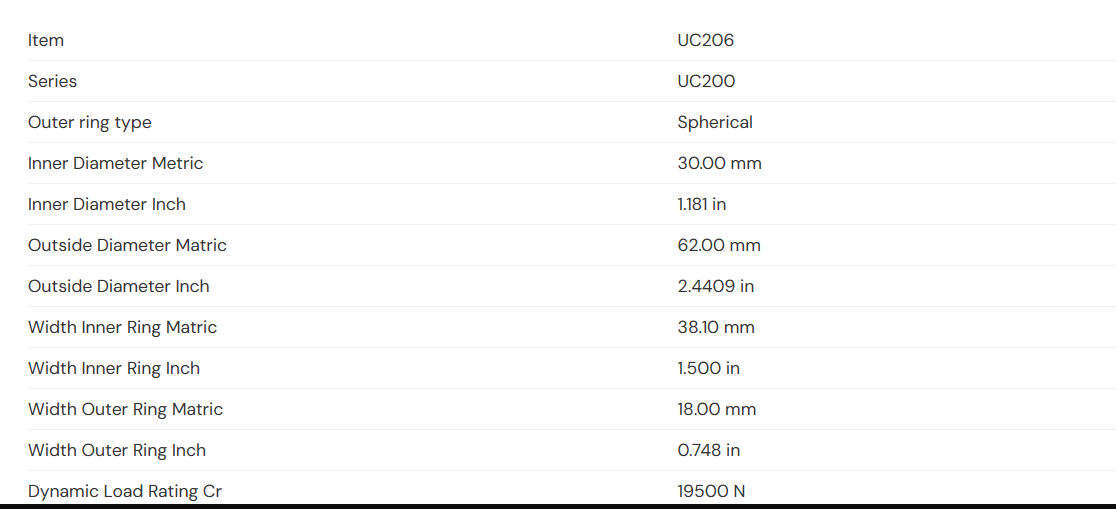1116x509 pixels.
Task: Click the Width Inner Ring Matric label
Action: coord(122,327)
